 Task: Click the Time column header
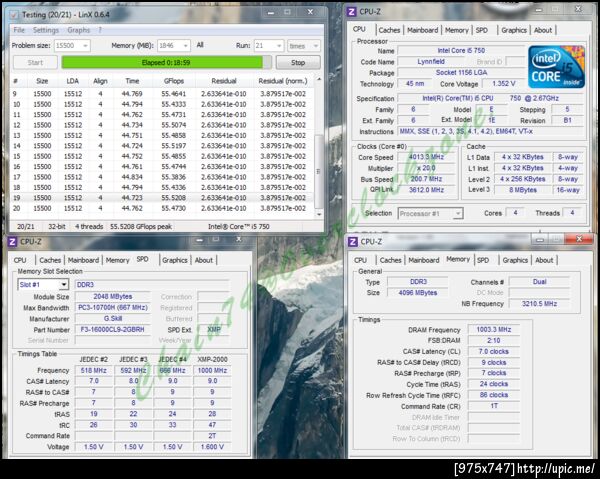(x=132, y=81)
